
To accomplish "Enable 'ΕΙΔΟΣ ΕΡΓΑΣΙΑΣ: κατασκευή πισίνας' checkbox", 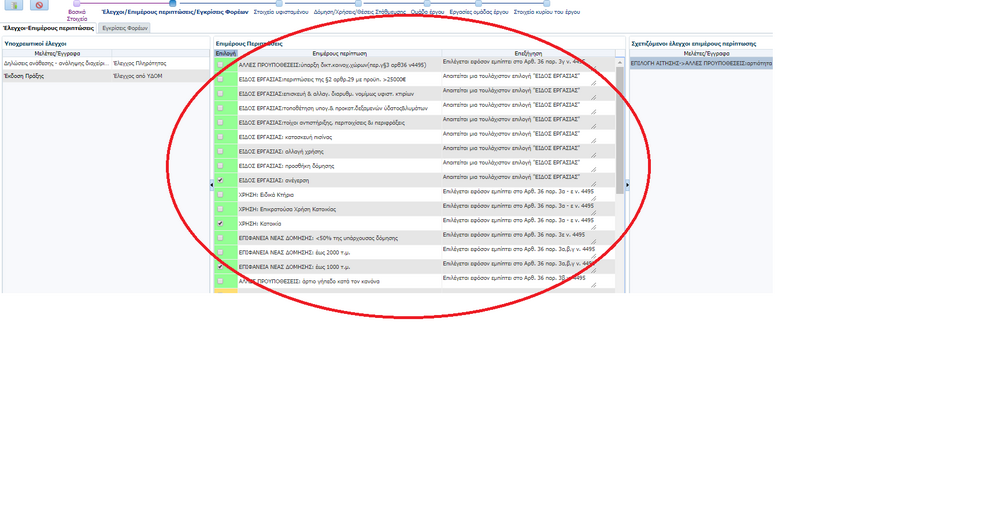I will pos(220,136).
